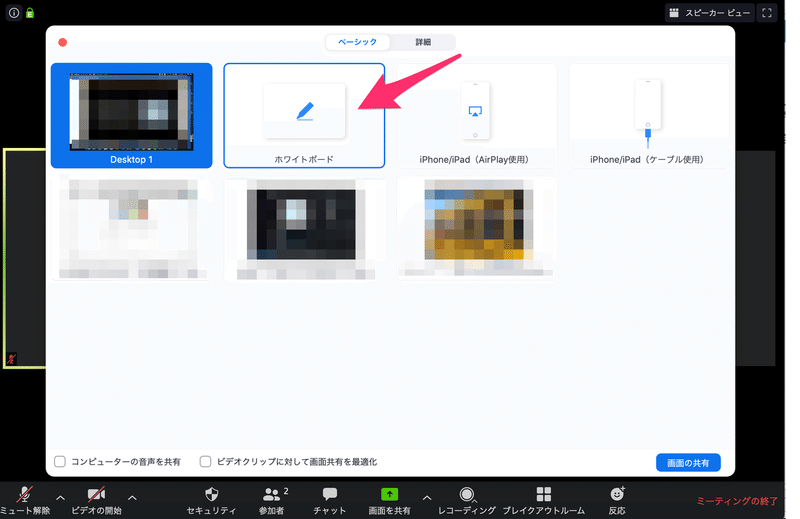Select the dark blurred window thumbnail
This screenshot has width=800, height=519.
(x=305, y=228)
